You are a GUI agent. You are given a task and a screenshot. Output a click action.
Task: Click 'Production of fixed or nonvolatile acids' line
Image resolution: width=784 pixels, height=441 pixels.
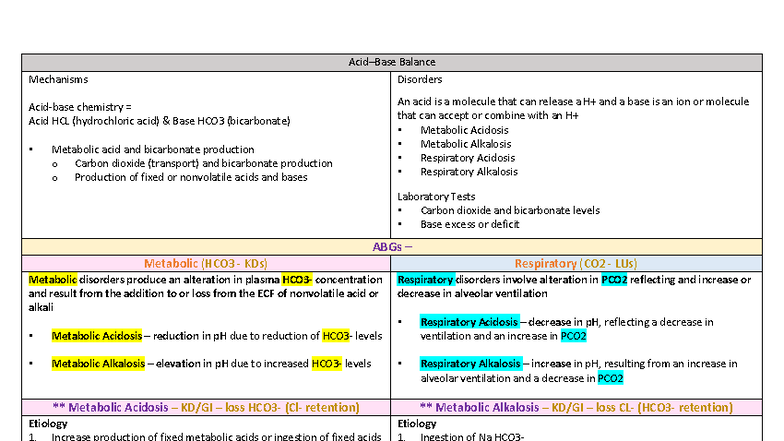pyautogui.click(x=191, y=178)
